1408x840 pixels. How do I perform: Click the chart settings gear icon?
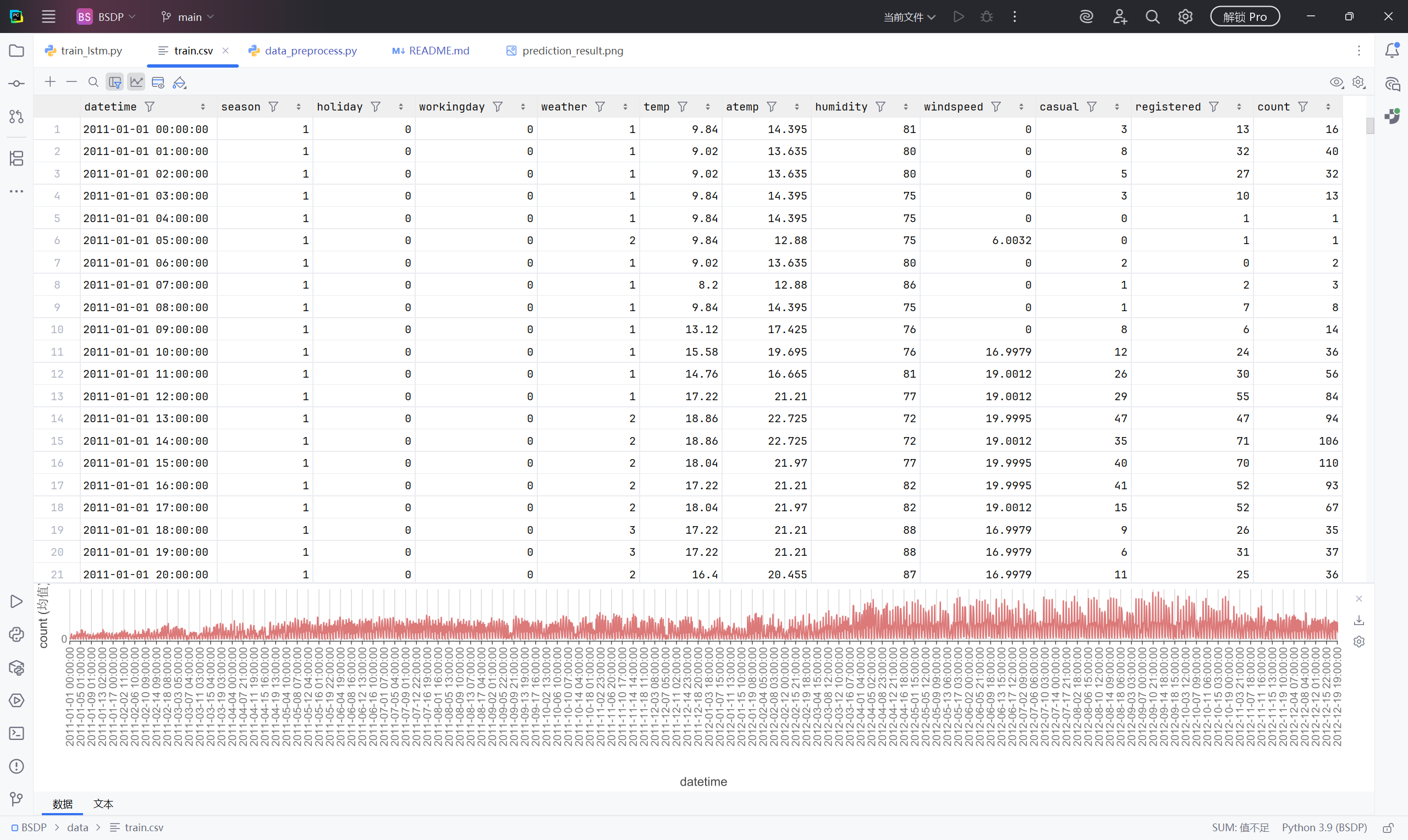pos(1358,642)
